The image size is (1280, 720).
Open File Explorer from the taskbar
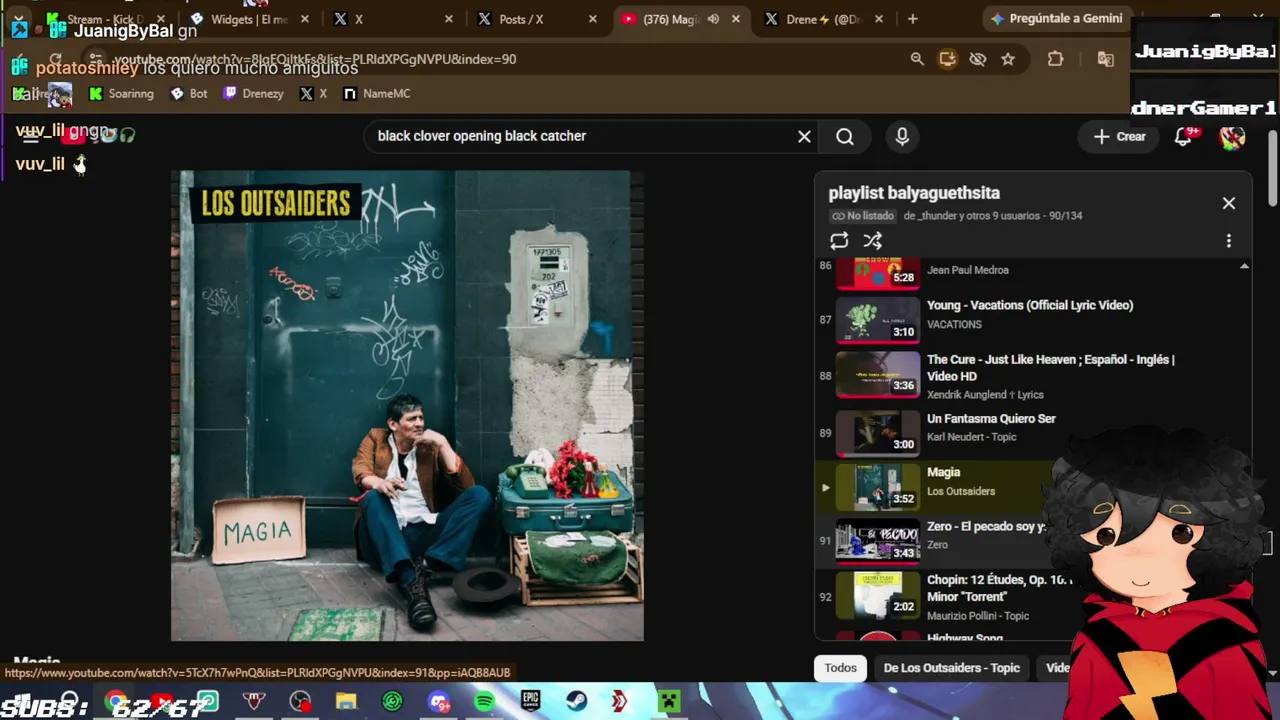[346, 702]
